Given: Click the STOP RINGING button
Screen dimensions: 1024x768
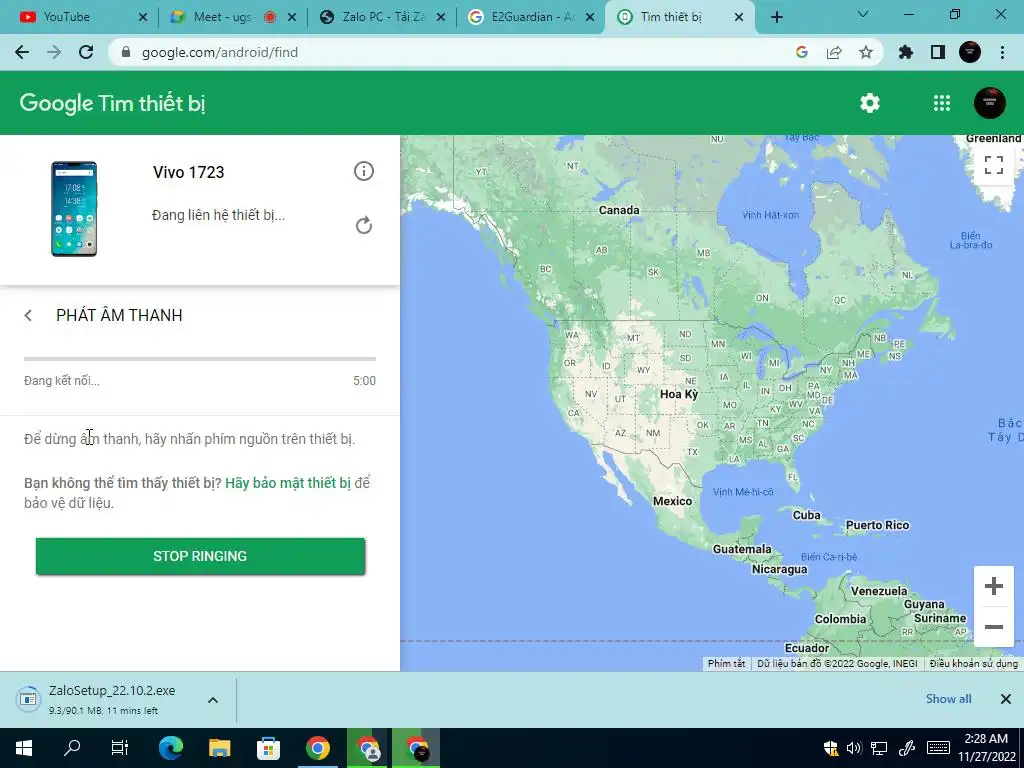Looking at the screenshot, I should pos(200,556).
